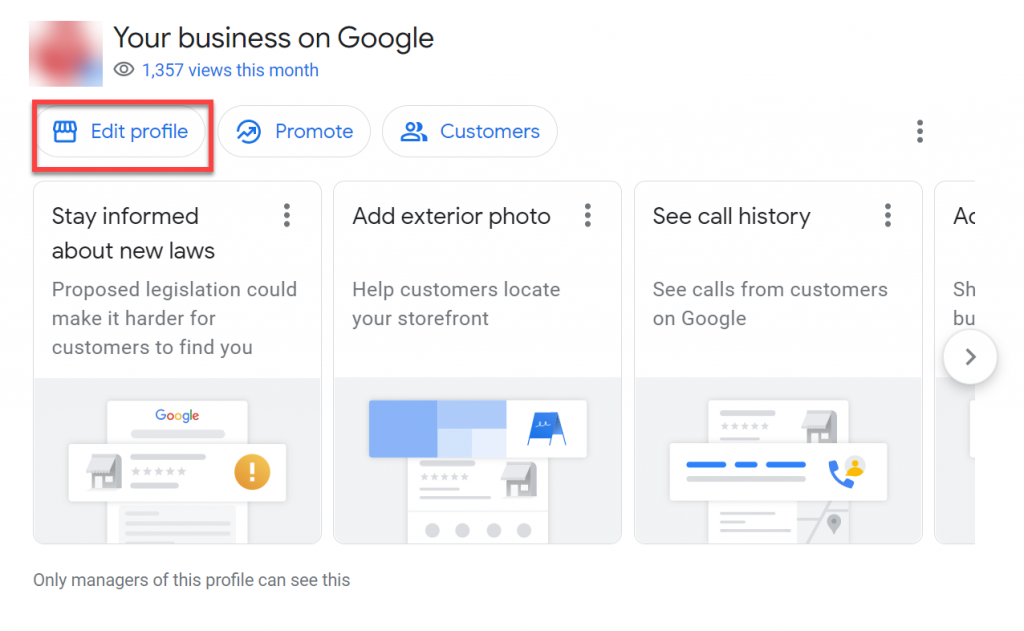This screenshot has width=1024, height=631.
Task: Click the Edit profile storefront icon
Action: pyautogui.click(x=65, y=132)
